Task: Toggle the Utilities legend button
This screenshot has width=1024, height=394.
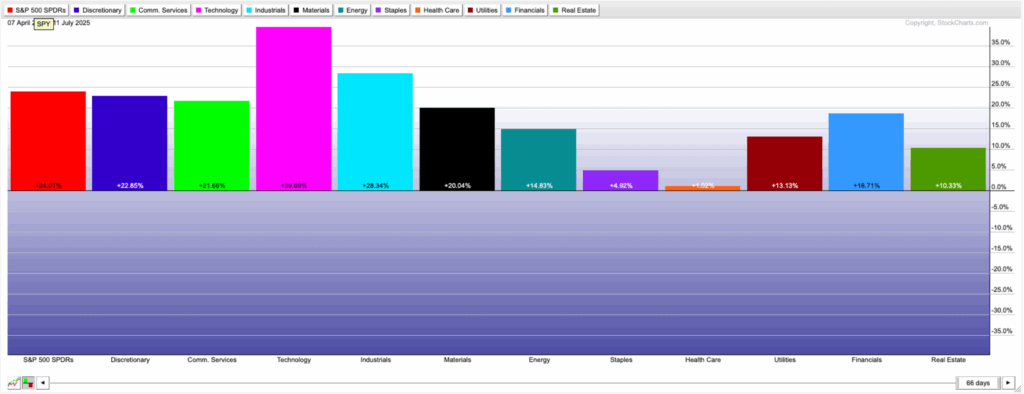Action: click(x=483, y=10)
